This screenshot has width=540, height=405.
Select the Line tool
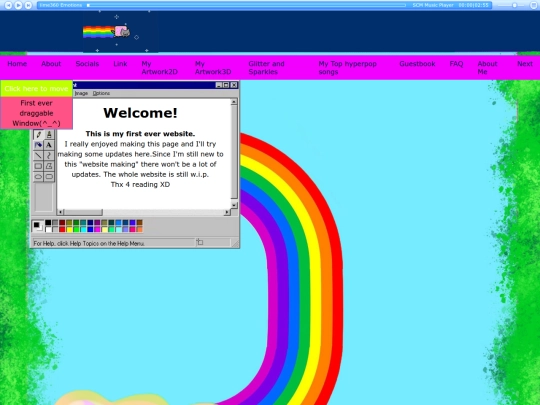[x=38, y=156]
